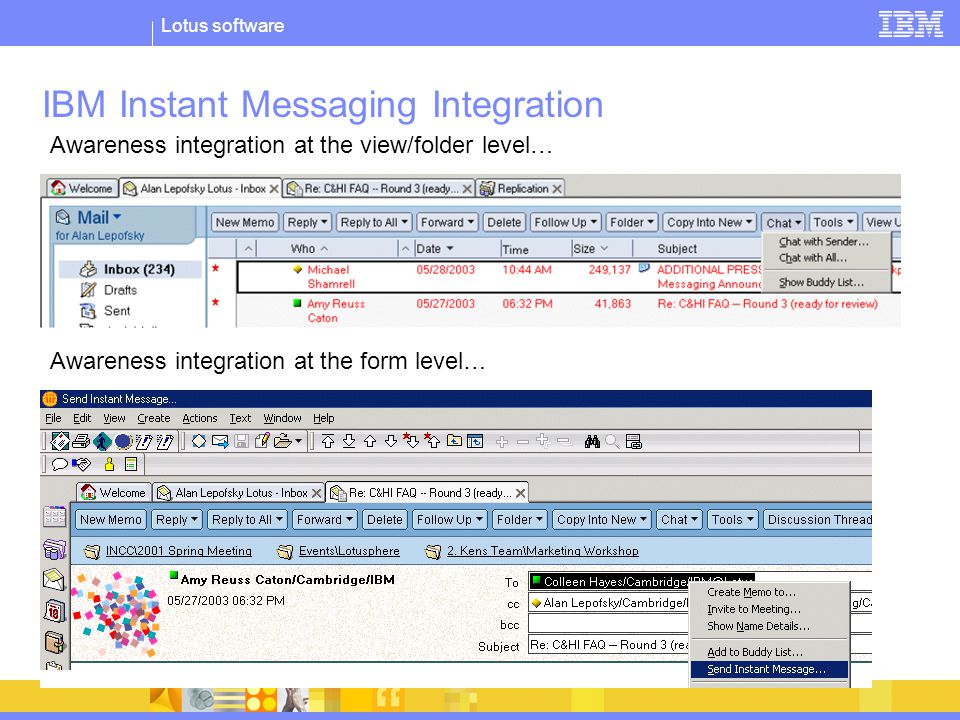Screen dimensions: 960x720
Task: Click the speech bubble chat icon
Action: tap(59, 464)
